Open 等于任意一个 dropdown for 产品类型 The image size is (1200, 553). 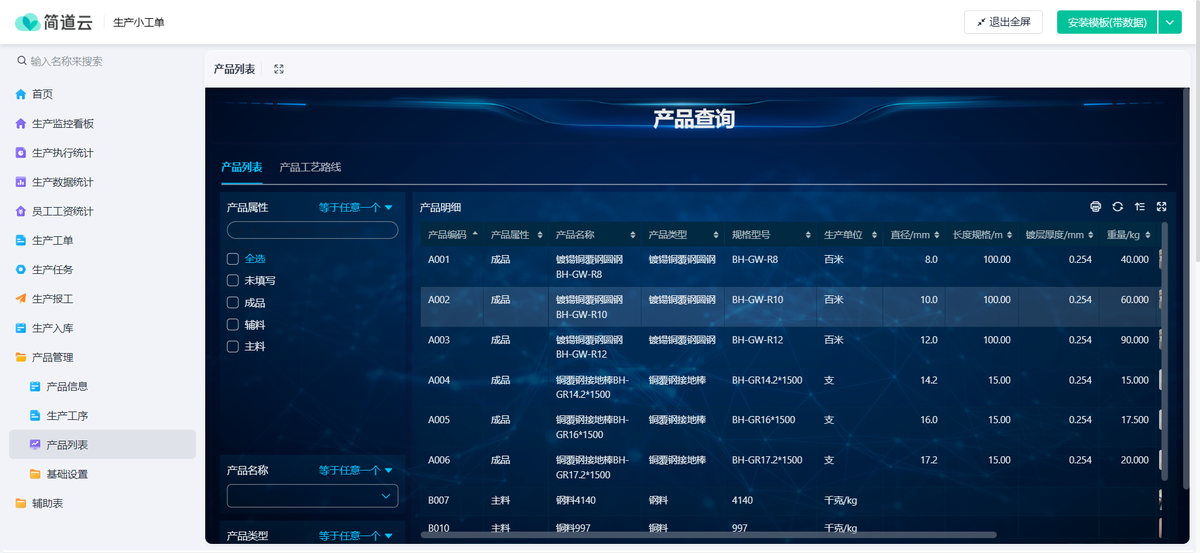point(356,536)
